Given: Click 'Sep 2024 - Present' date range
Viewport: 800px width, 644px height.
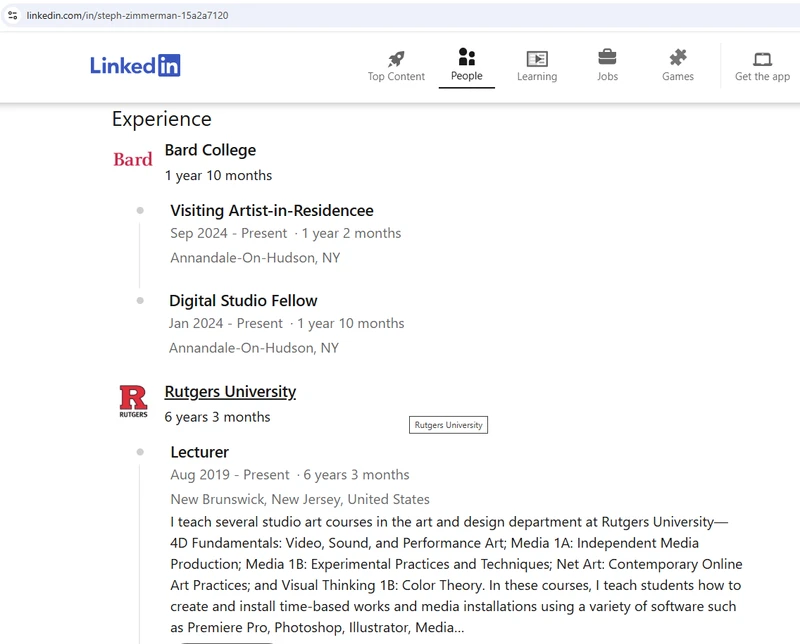Looking at the screenshot, I should click(229, 233).
